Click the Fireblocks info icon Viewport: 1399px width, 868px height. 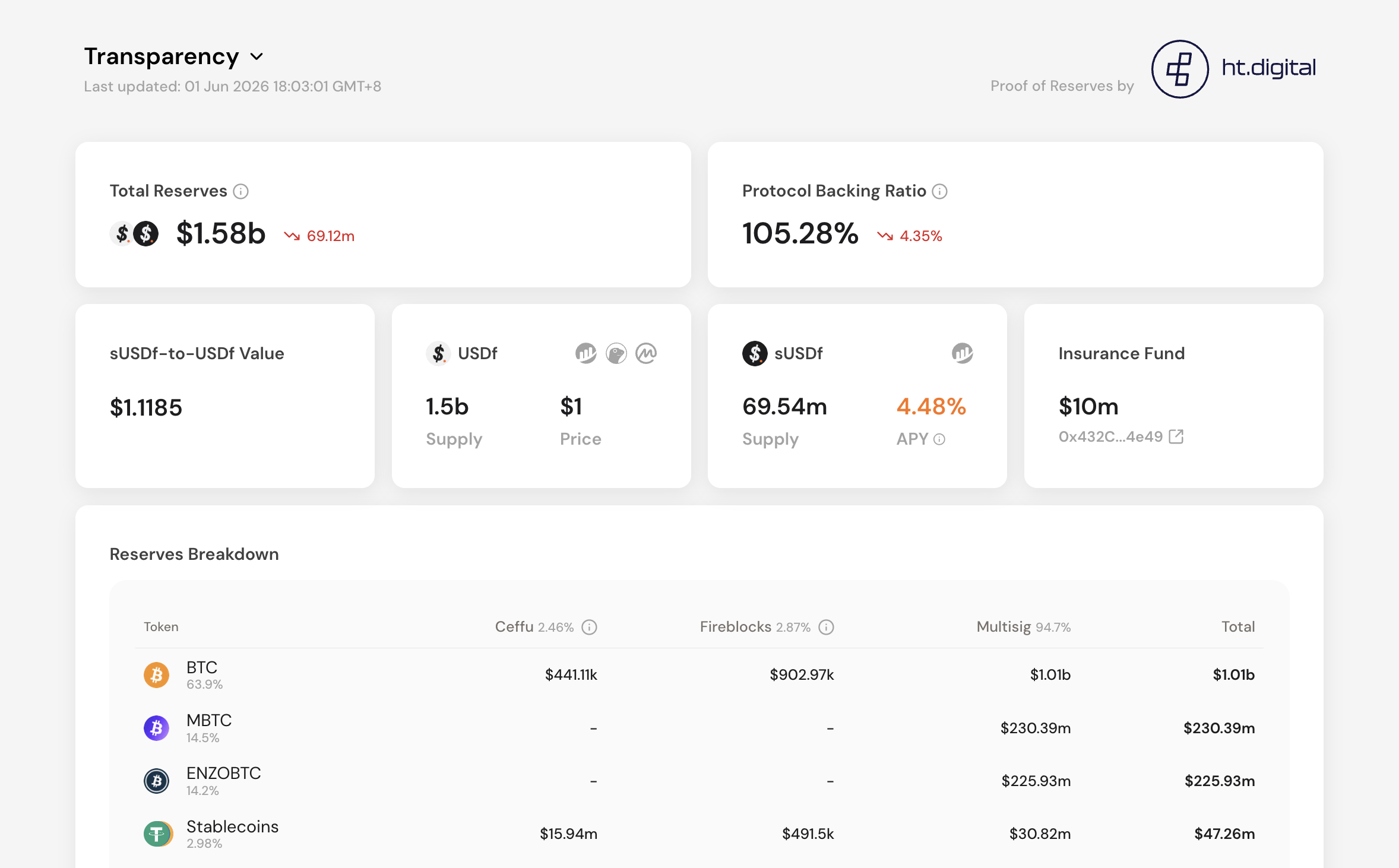tap(826, 627)
